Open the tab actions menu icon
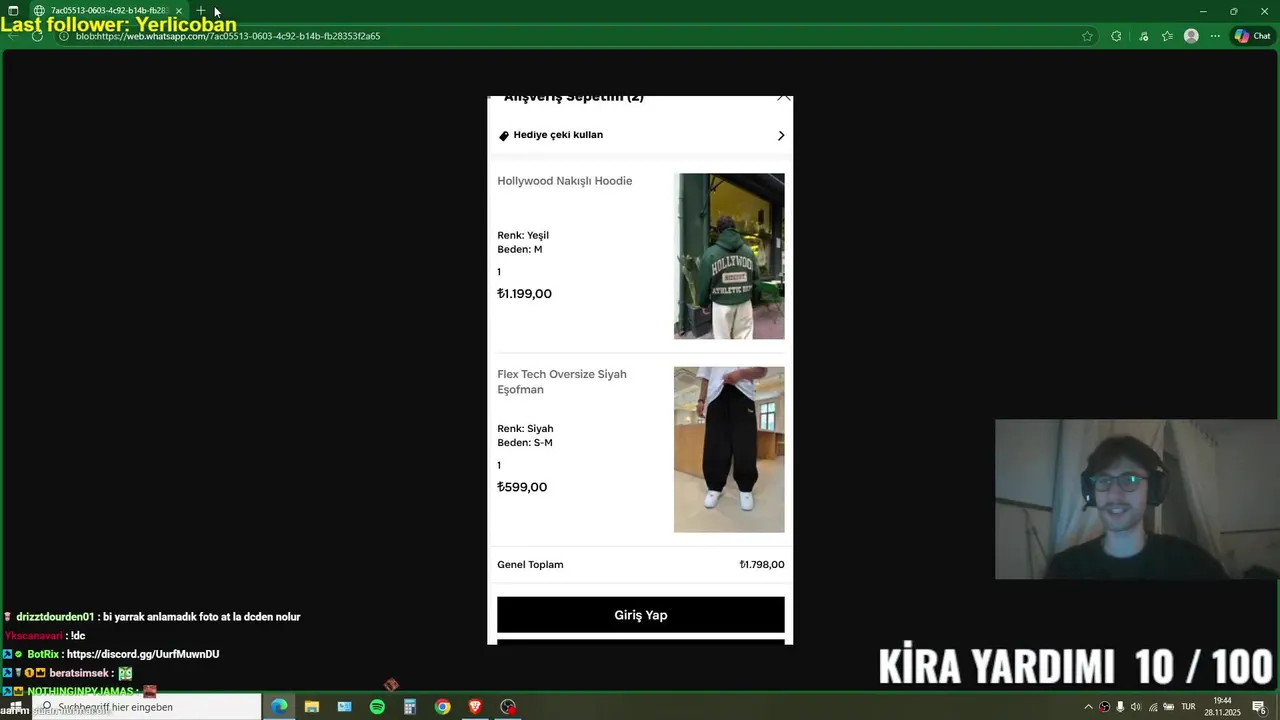 tap(13, 11)
